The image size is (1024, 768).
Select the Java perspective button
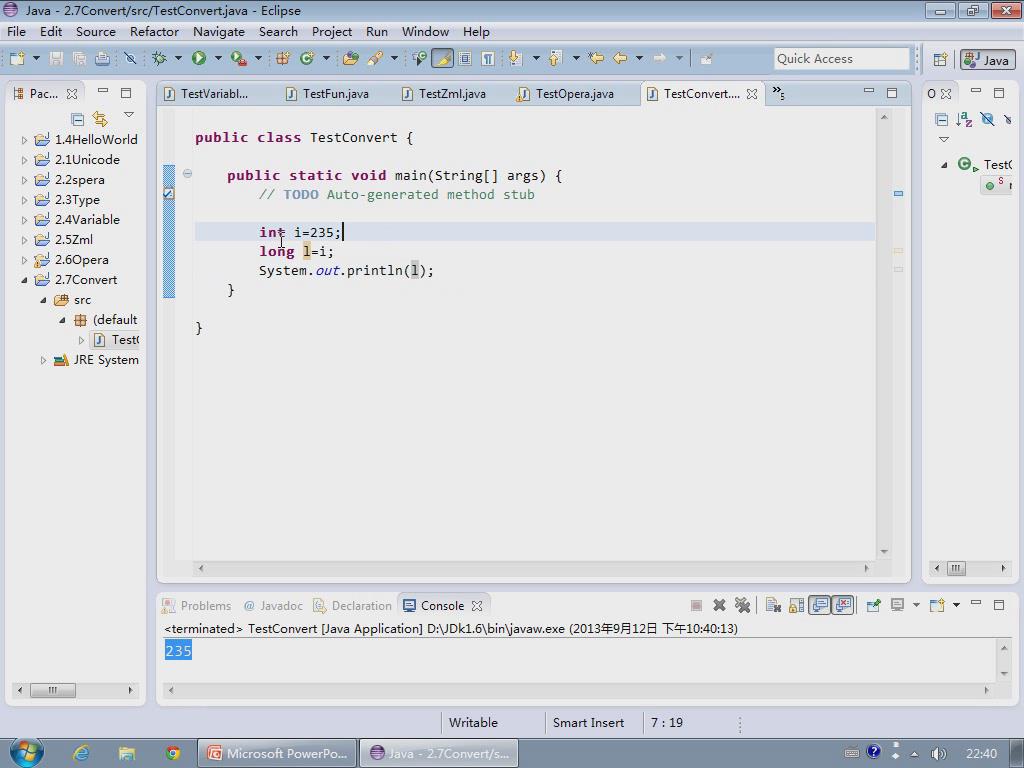[x=987, y=60]
